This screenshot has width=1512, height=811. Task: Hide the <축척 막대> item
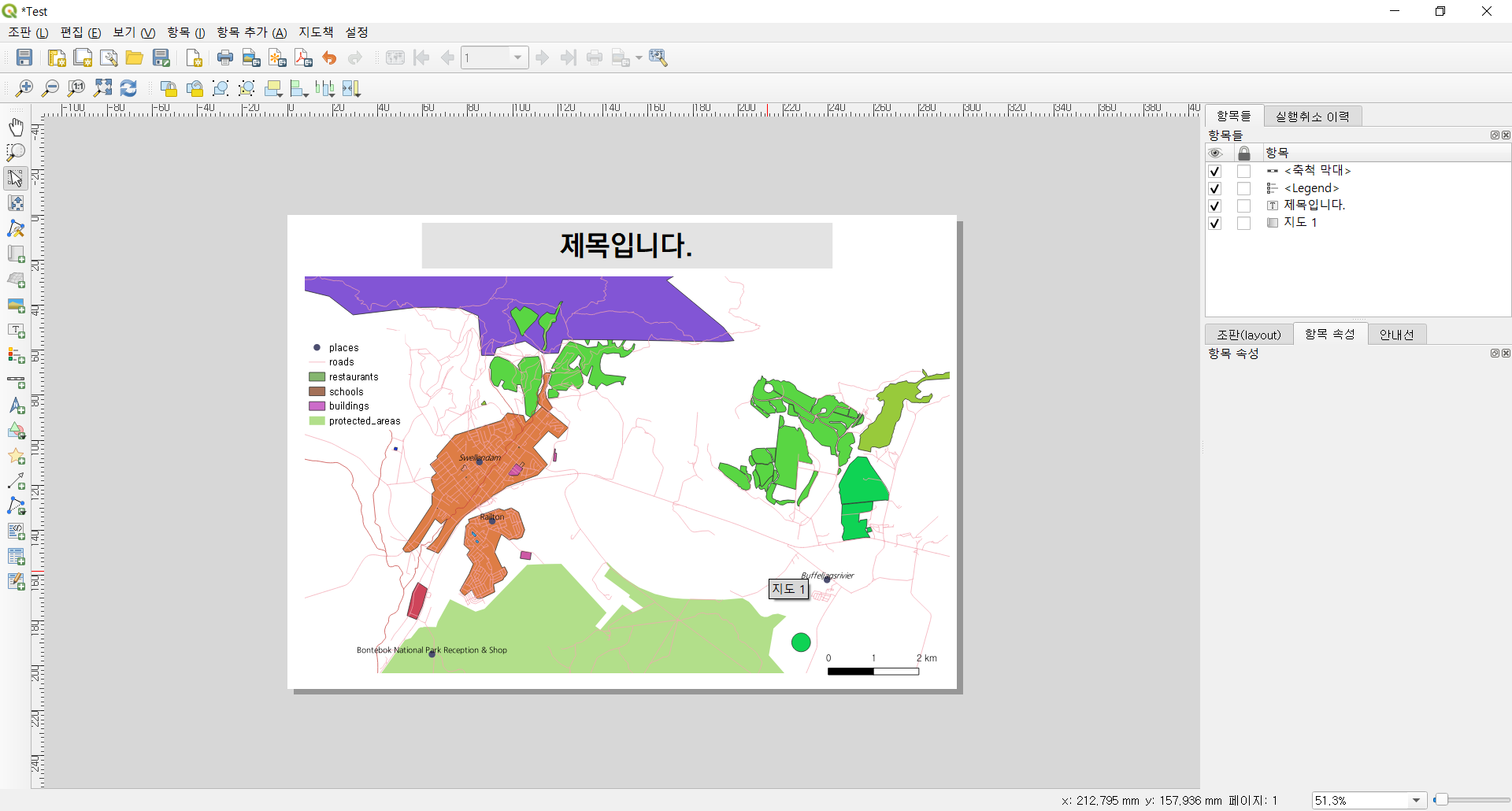1214,171
